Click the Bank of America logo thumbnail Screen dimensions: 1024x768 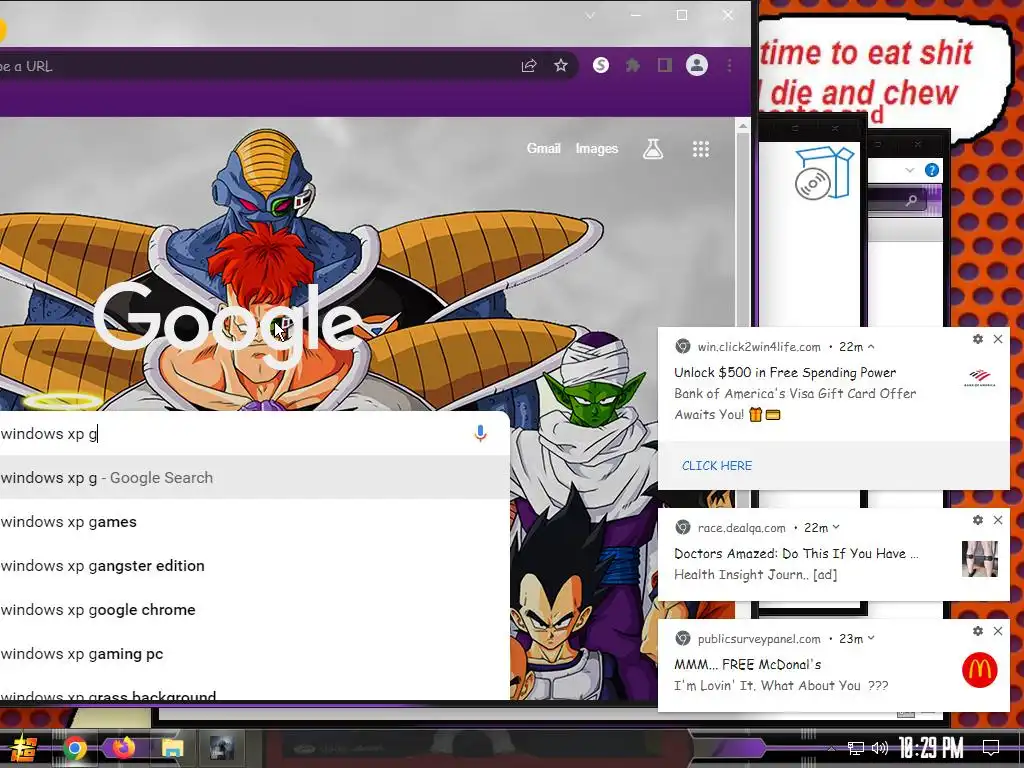980,378
